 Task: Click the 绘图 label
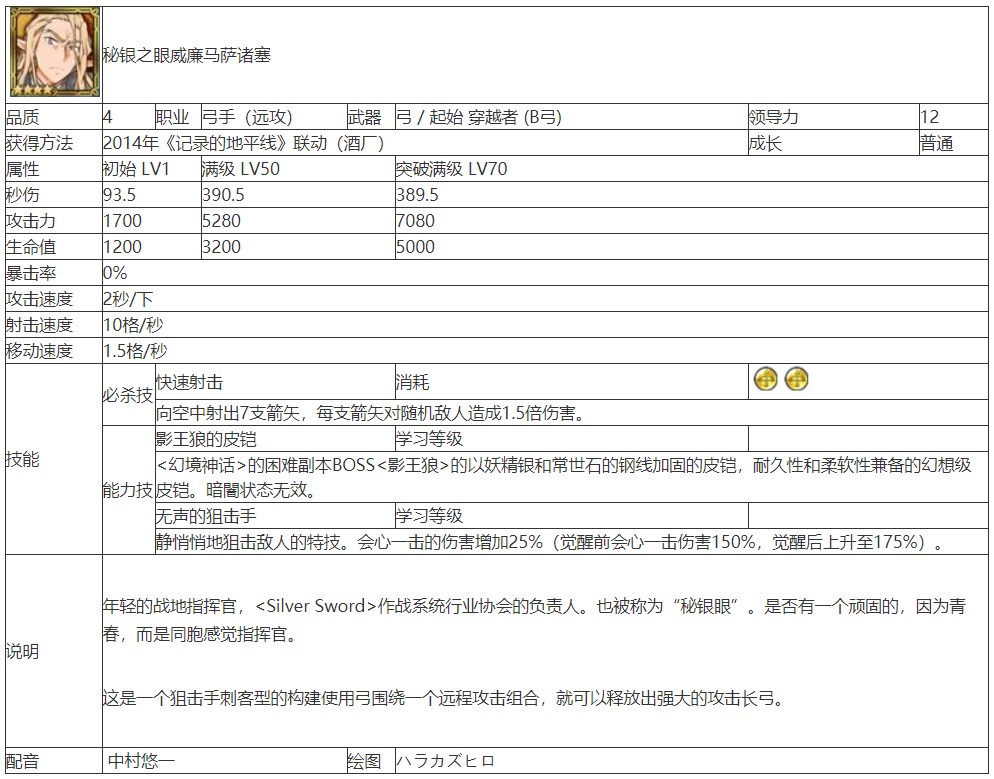[x=365, y=761]
